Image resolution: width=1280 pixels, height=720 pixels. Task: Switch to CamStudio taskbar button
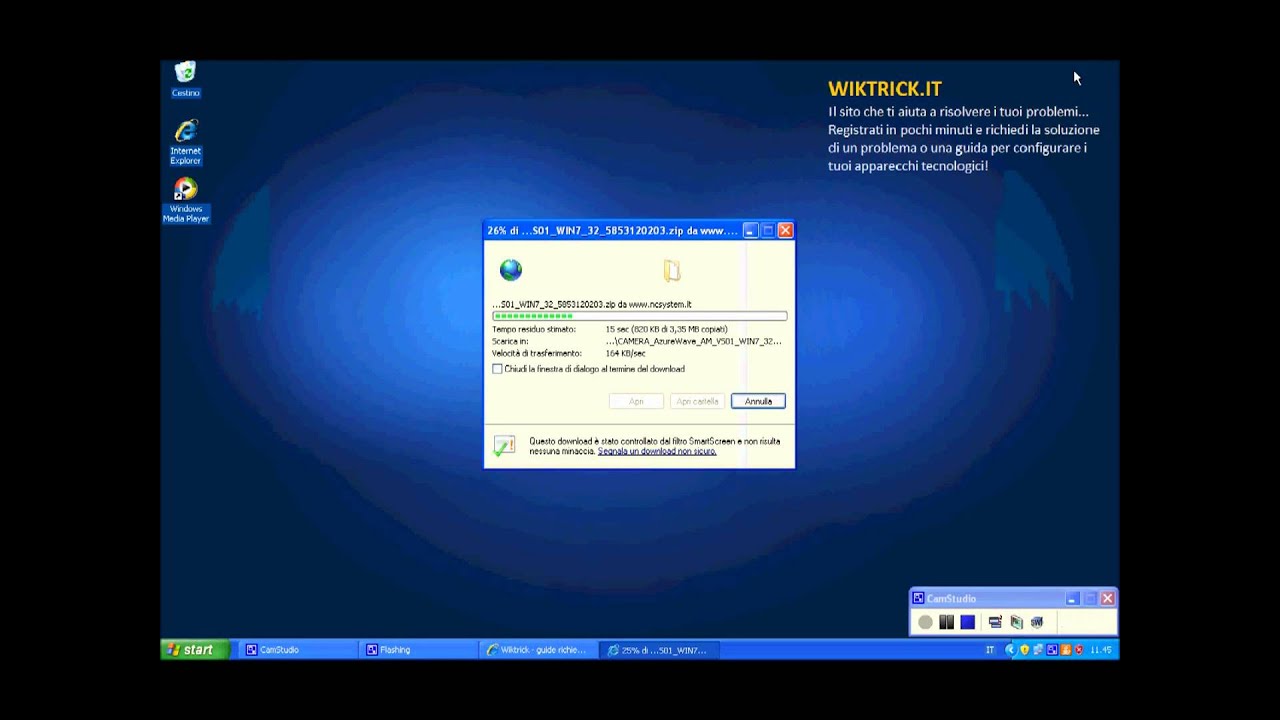(x=298, y=650)
